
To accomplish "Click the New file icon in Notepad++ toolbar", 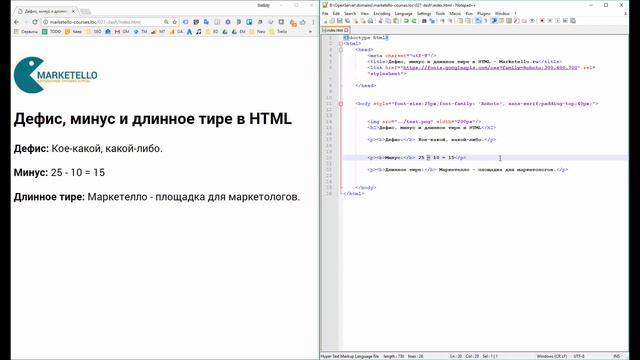I will pyautogui.click(x=326, y=20).
